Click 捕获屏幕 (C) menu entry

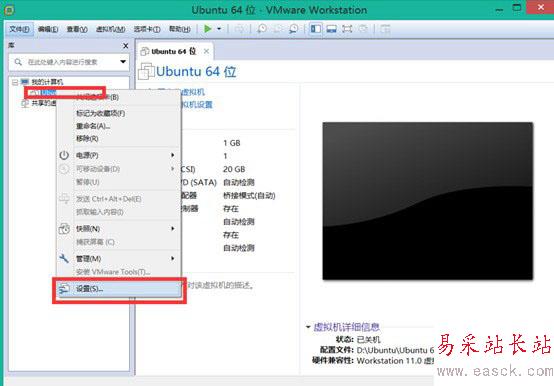pyautogui.click(x=119, y=242)
